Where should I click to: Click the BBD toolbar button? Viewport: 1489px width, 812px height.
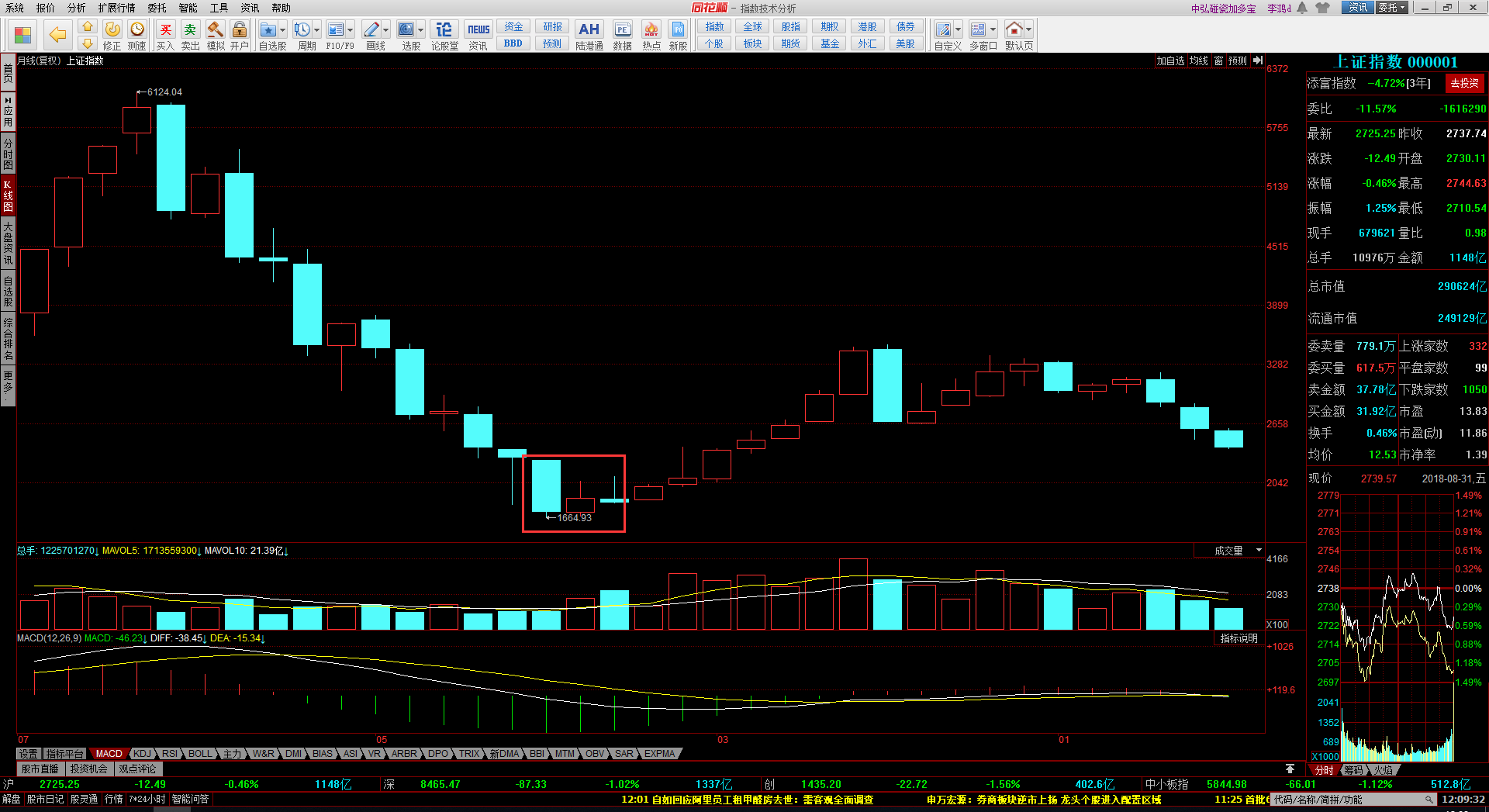tap(513, 43)
